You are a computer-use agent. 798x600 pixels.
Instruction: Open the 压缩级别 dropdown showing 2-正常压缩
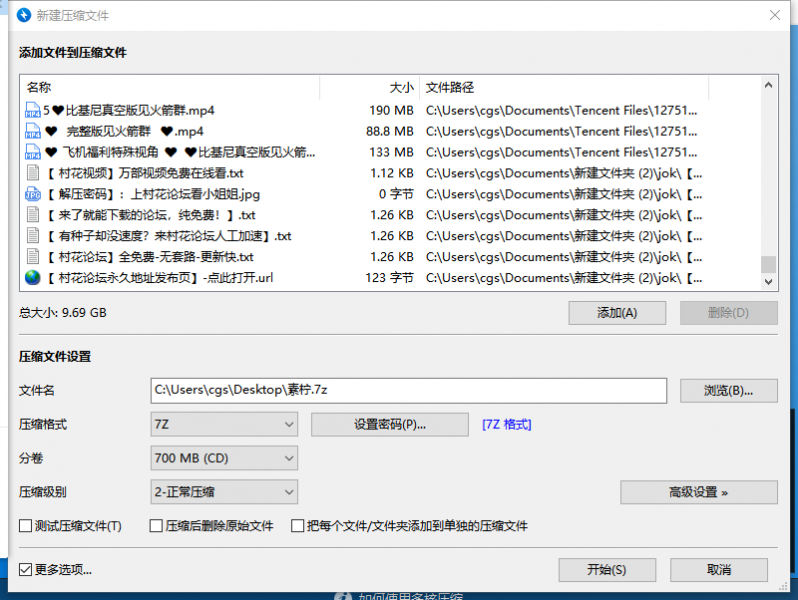click(224, 492)
